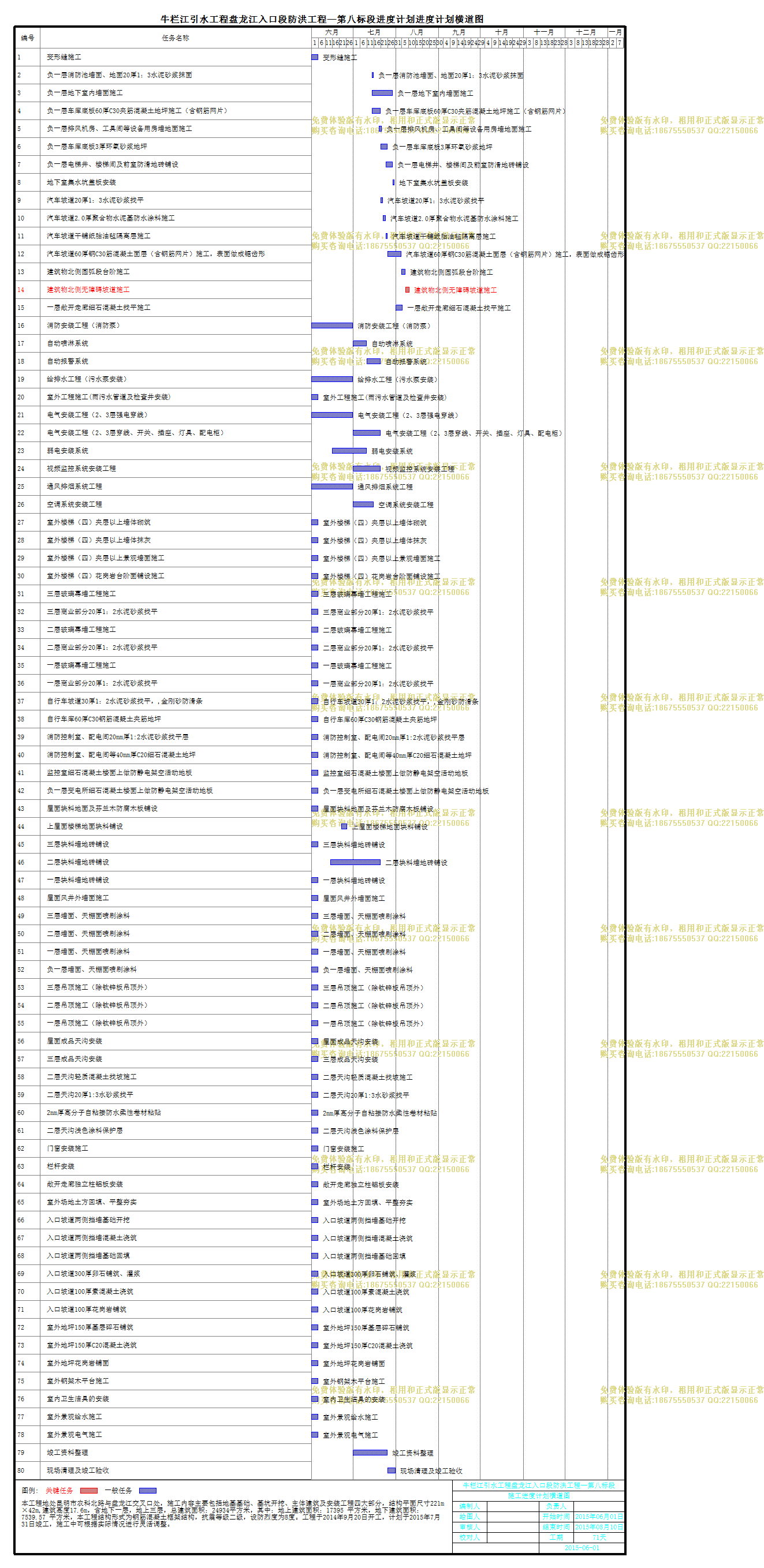Screen dimensions: 764x1568
Task: Click the 结束时间 label in title block
Action: (556, 1526)
